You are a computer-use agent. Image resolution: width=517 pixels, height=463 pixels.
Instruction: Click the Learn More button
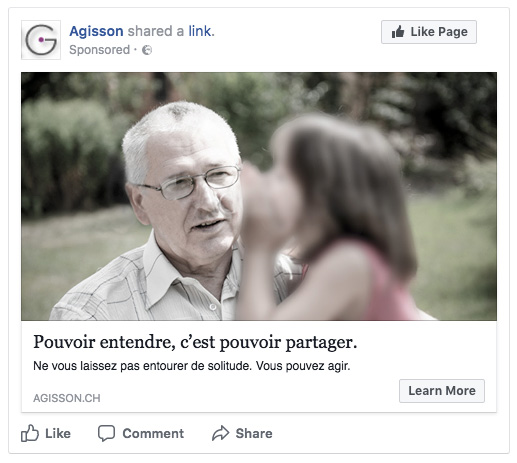442,391
